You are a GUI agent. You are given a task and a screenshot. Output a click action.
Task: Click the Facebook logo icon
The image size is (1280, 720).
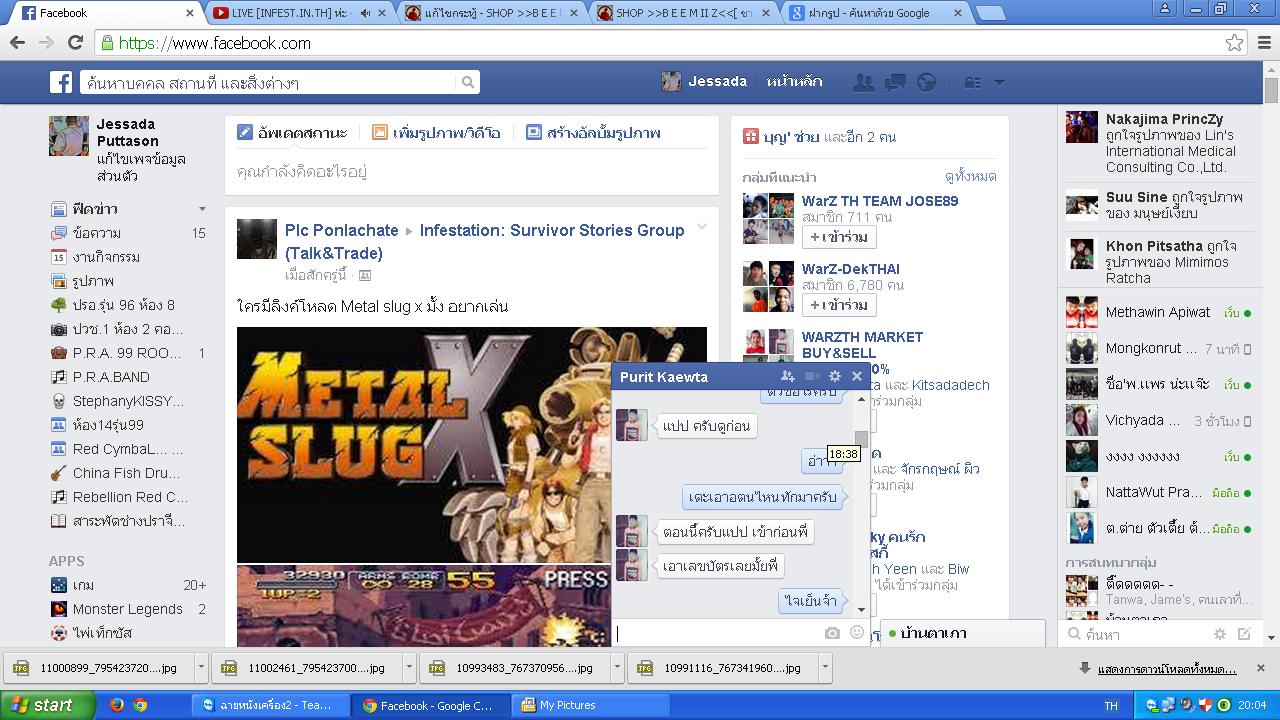(61, 82)
